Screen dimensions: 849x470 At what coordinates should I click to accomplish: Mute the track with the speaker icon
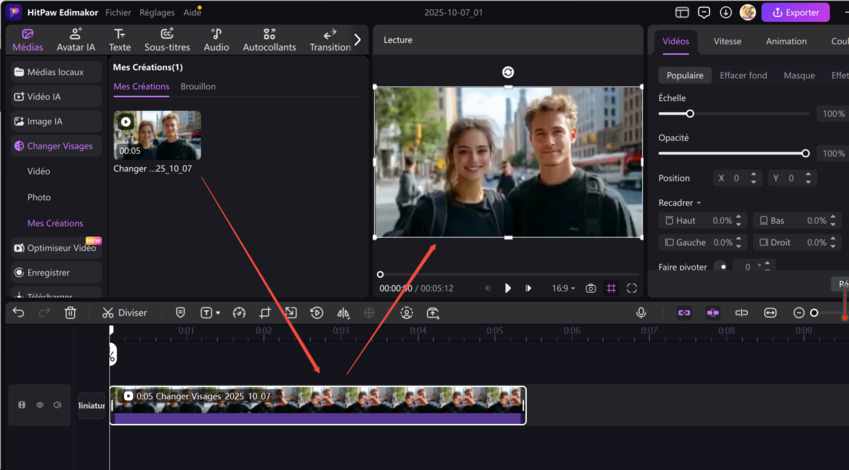(57, 405)
